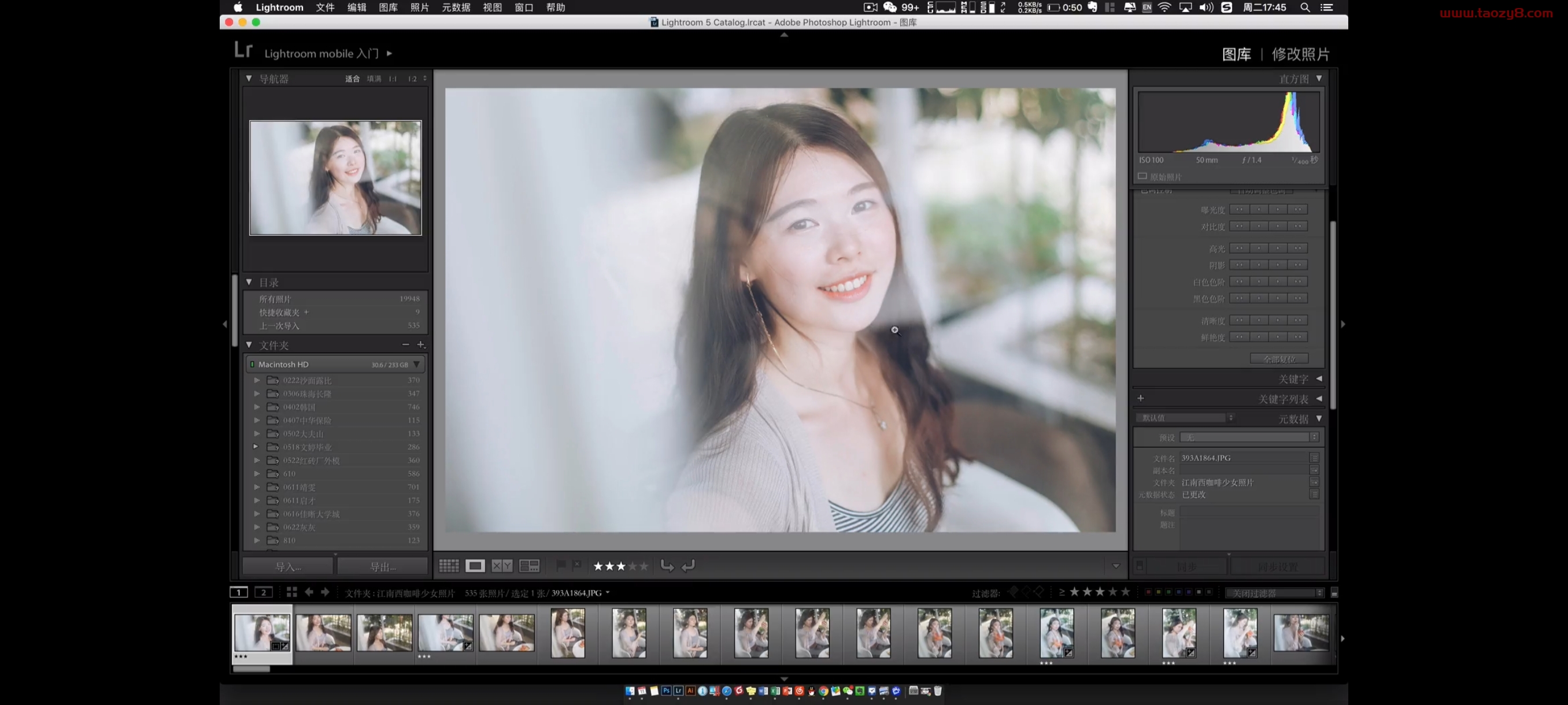The height and width of the screenshot is (705, 1568).
Task: Switch to 图库 module
Action: 1236,54
